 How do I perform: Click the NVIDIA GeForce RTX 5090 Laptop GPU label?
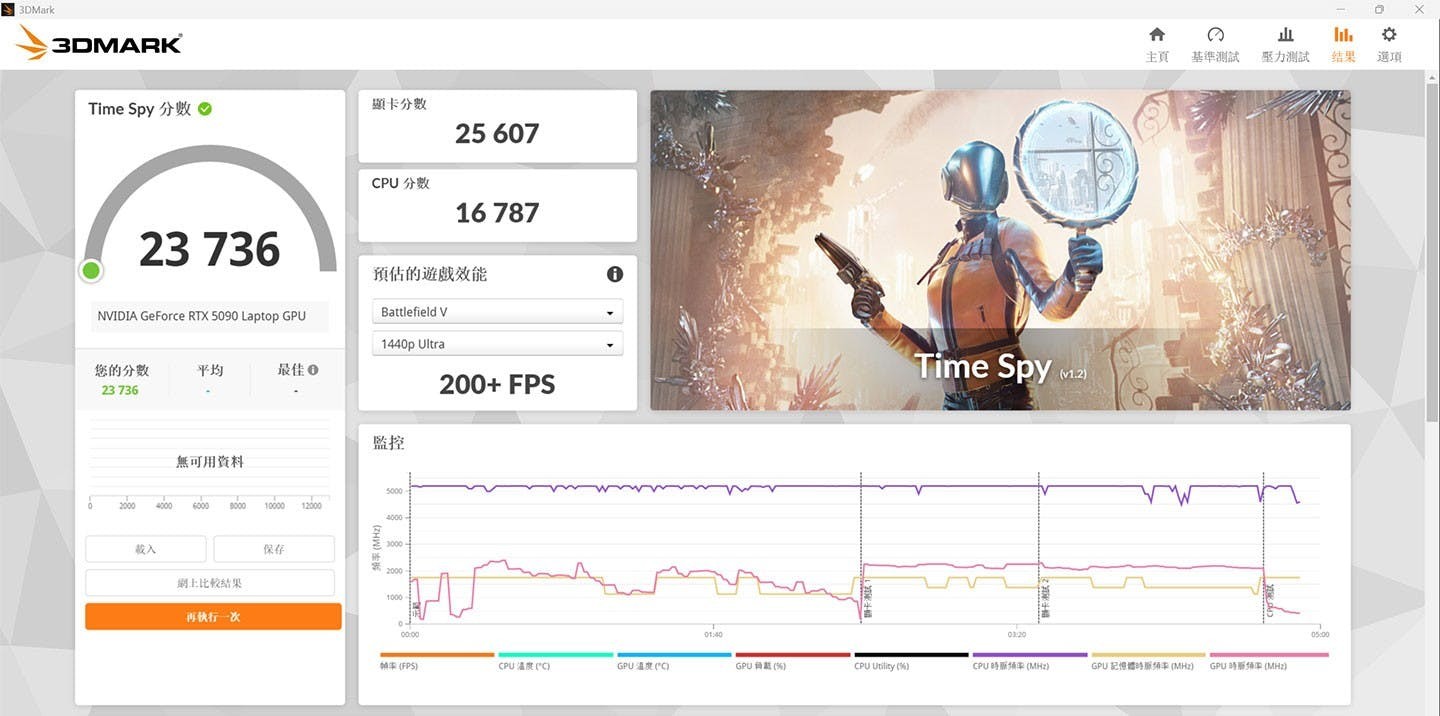coord(202,316)
